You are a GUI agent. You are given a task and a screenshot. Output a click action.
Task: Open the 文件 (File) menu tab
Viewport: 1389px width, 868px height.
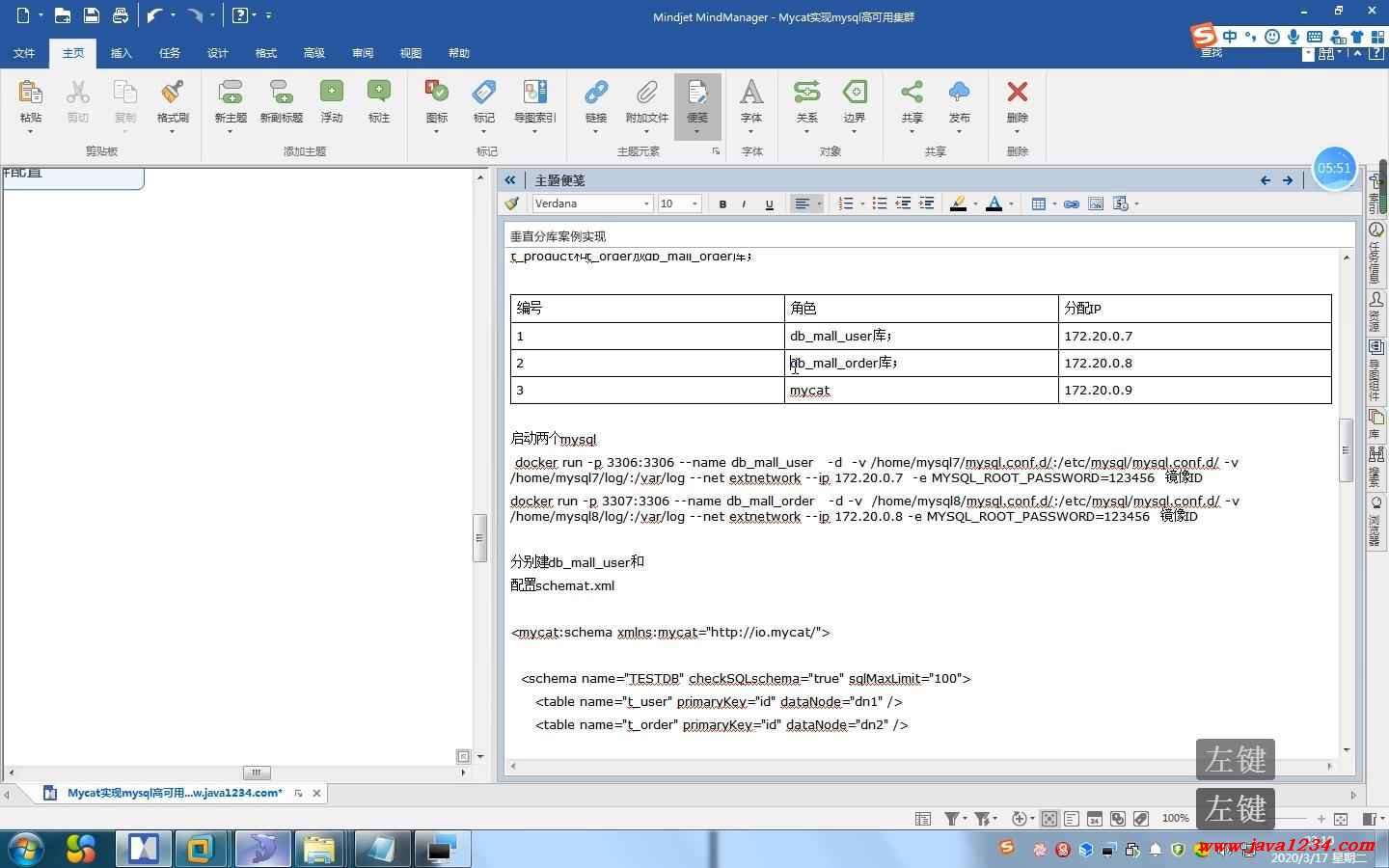click(x=24, y=53)
